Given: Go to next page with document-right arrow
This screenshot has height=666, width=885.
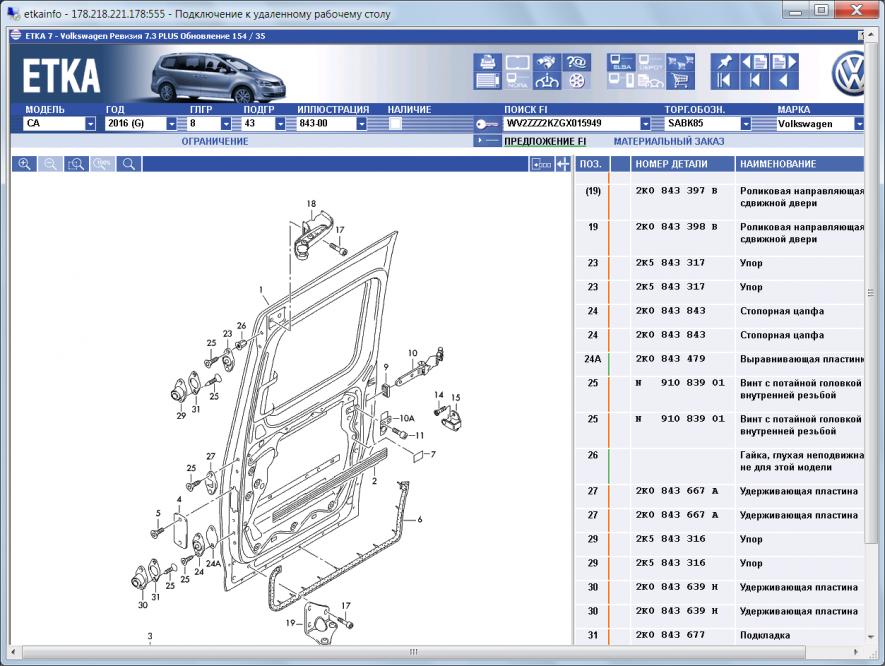Looking at the screenshot, I should pyautogui.click(x=784, y=62).
